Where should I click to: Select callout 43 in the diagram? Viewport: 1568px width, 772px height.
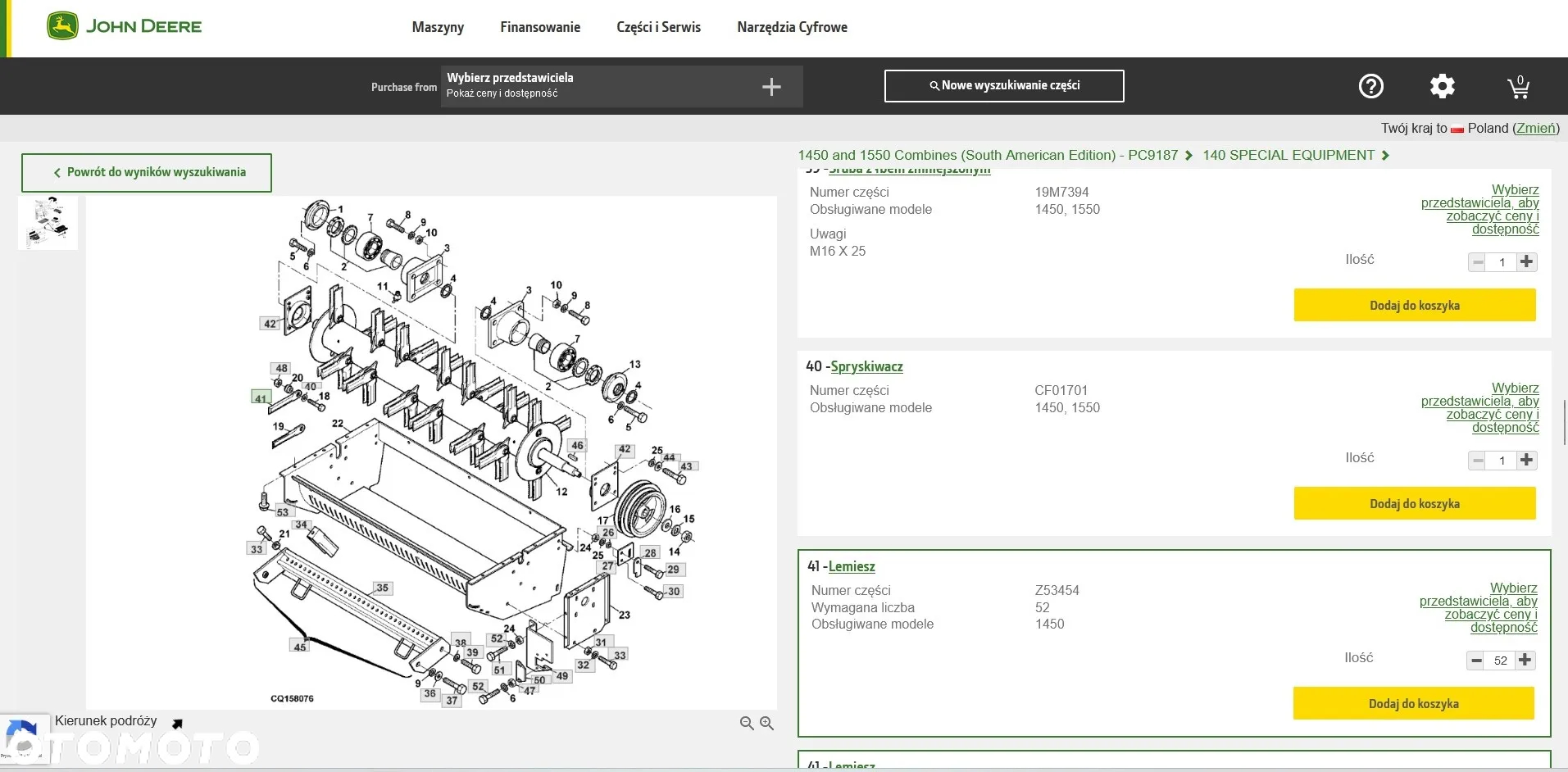tap(686, 465)
